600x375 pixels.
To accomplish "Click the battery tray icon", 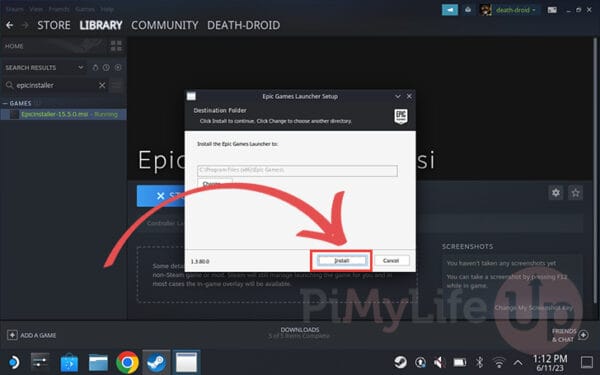I will pyautogui.click(x=460, y=362).
